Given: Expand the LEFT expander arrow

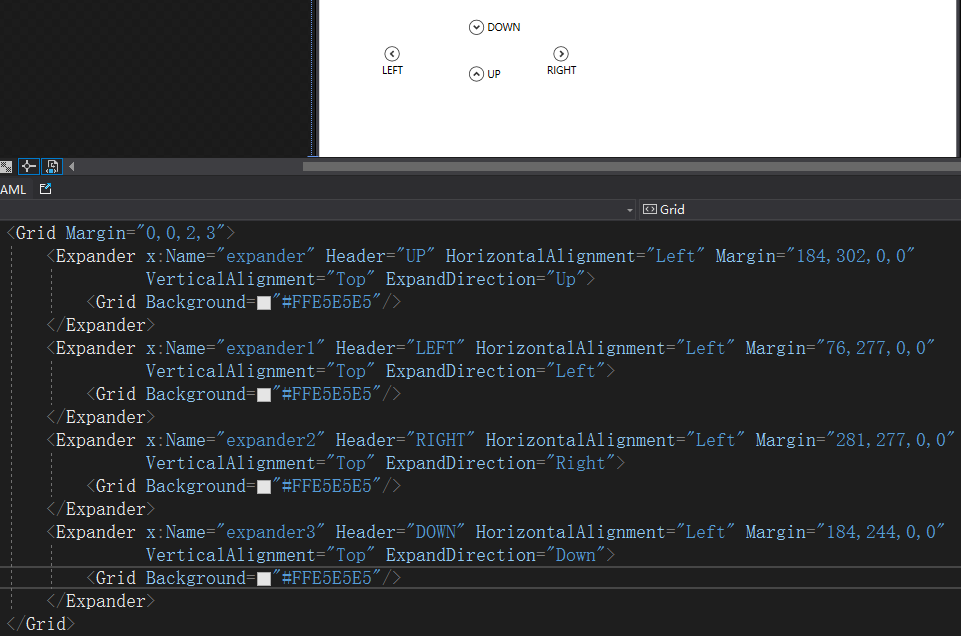Looking at the screenshot, I should pos(392,54).
